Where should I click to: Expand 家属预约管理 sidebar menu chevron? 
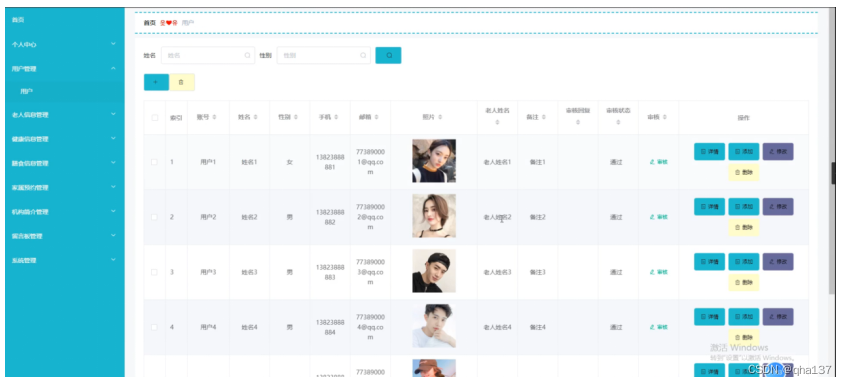pyautogui.click(x=113, y=187)
